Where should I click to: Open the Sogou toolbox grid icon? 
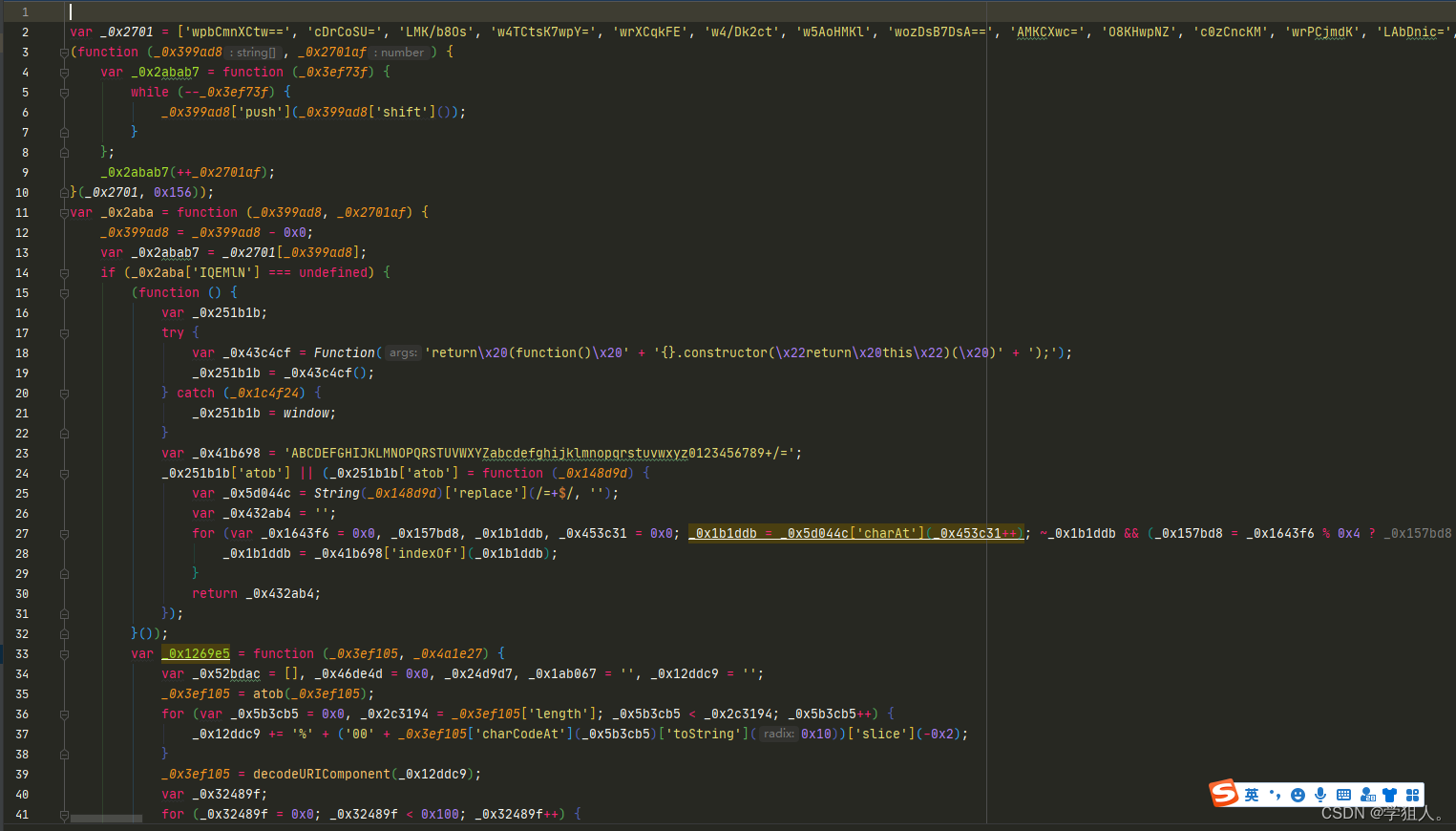pyautogui.click(x=1413, y=795)
